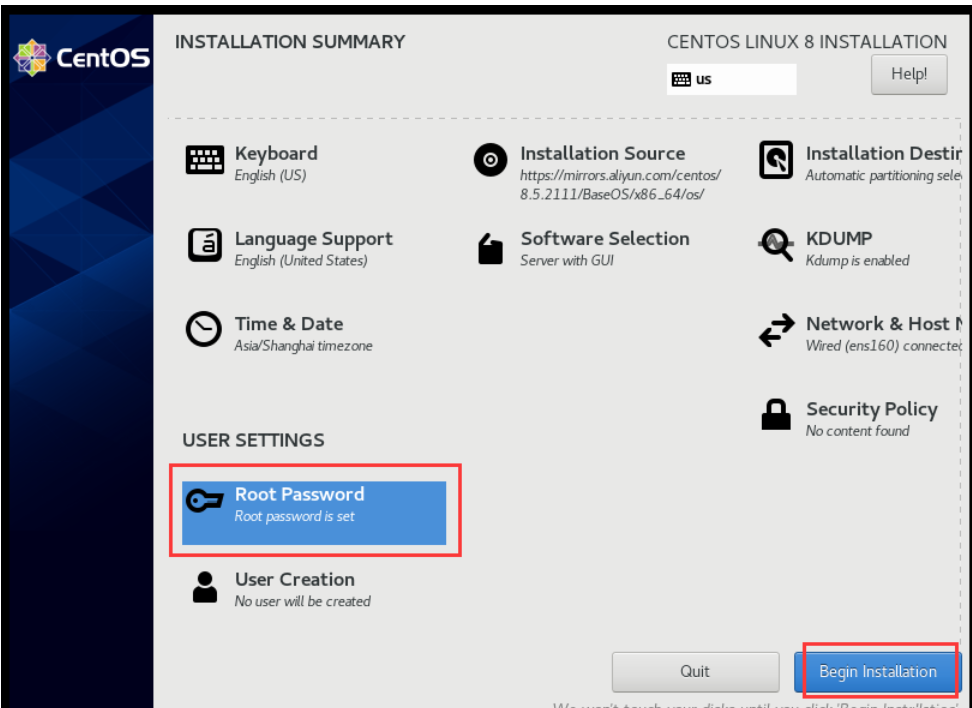
Task: Click the Security Policy lock icon
Action: [x=776, y=415]
